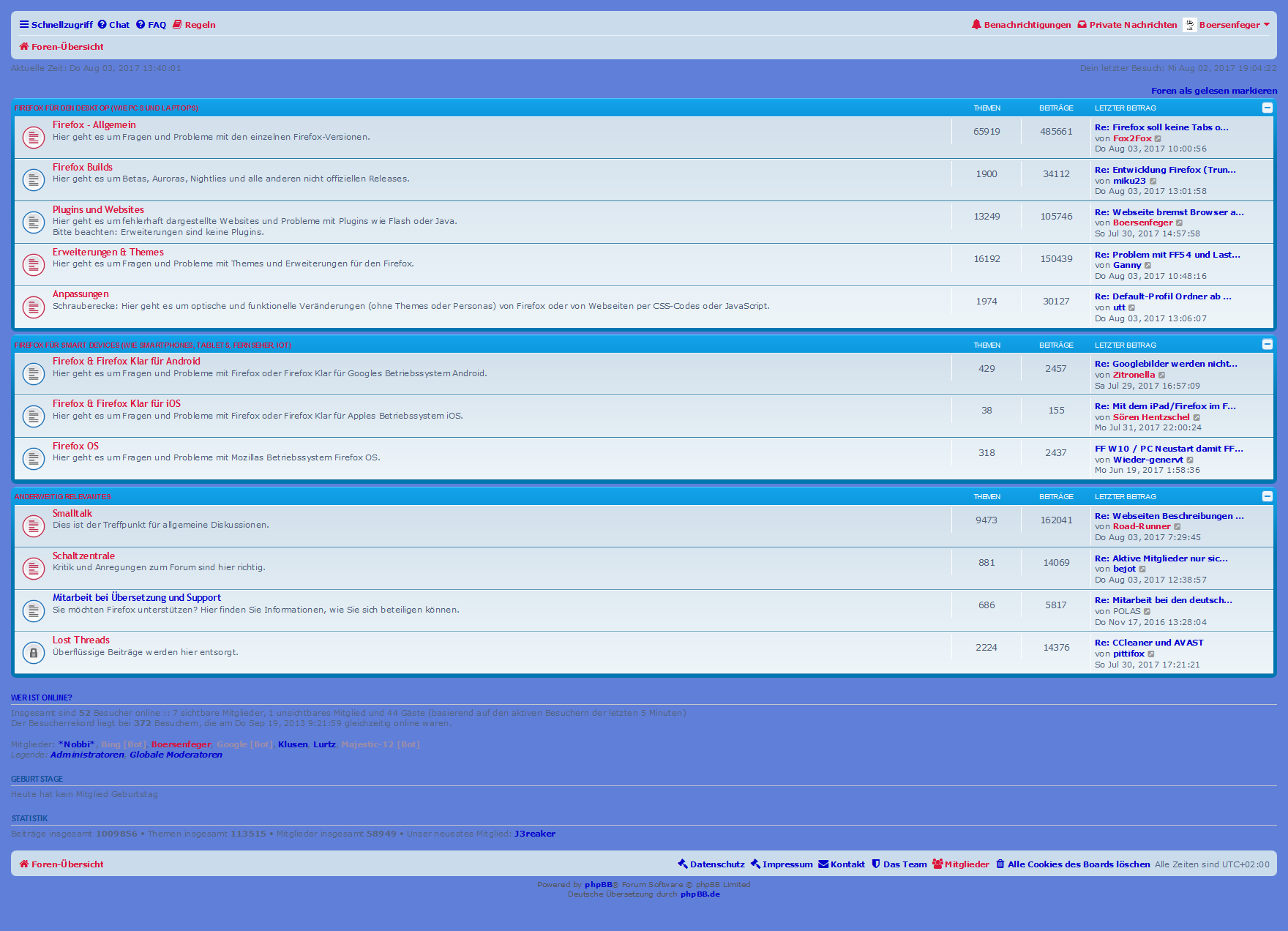Open the Erweiterungen & Themes forum
The height and width of the screenshot is (931, 1288).
pos(108,253)
